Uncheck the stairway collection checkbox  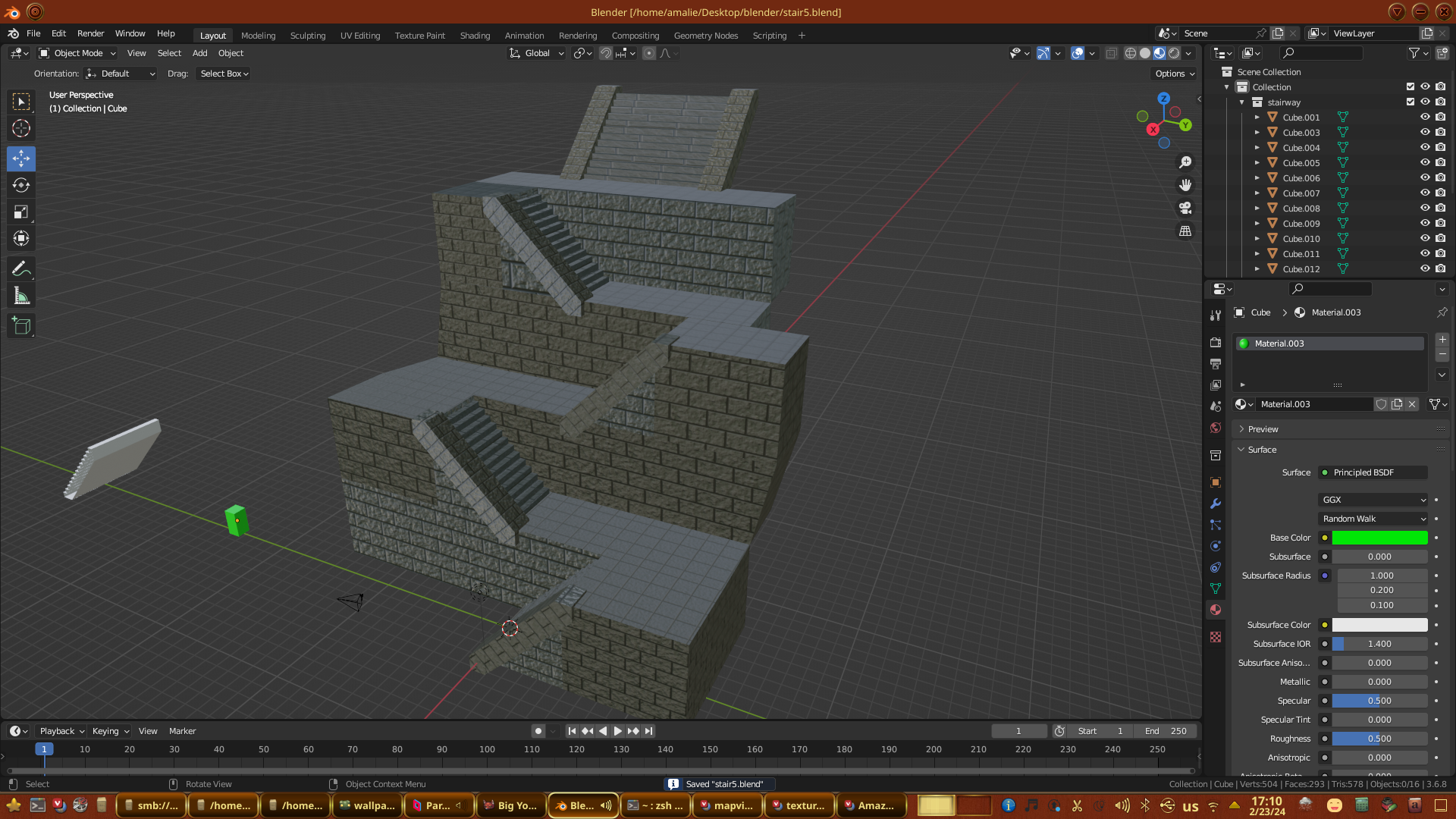(x=1410, y=102)
